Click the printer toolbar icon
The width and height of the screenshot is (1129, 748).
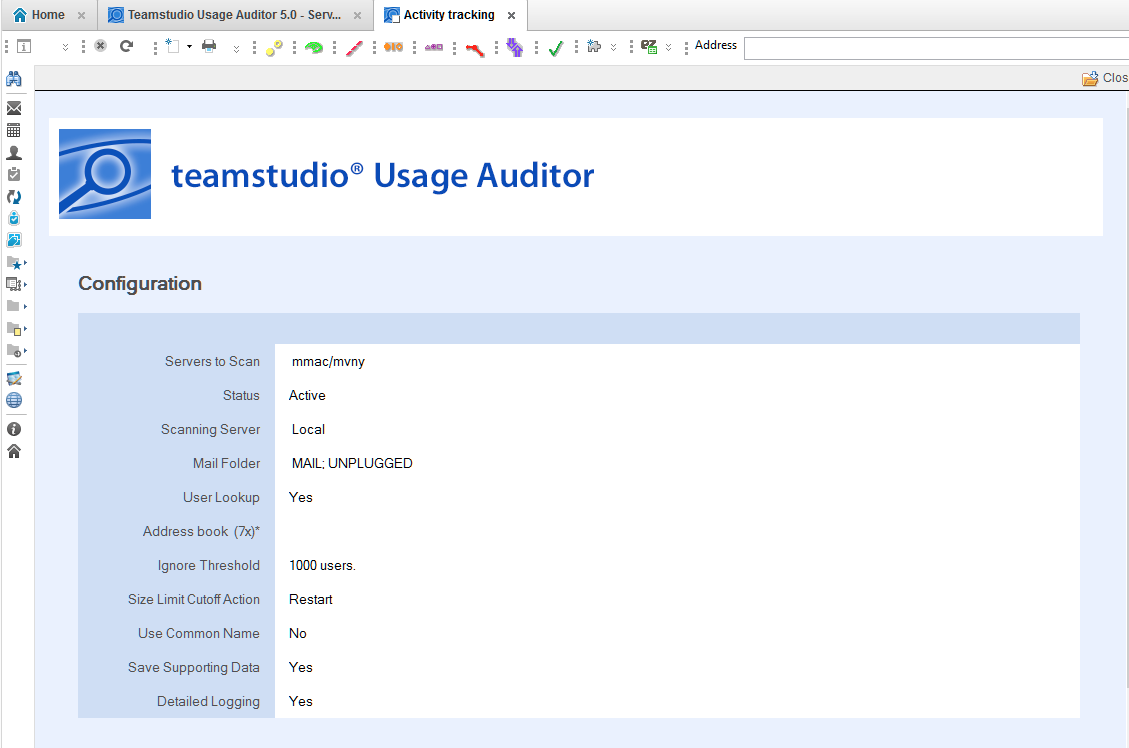tap(209, 46)
